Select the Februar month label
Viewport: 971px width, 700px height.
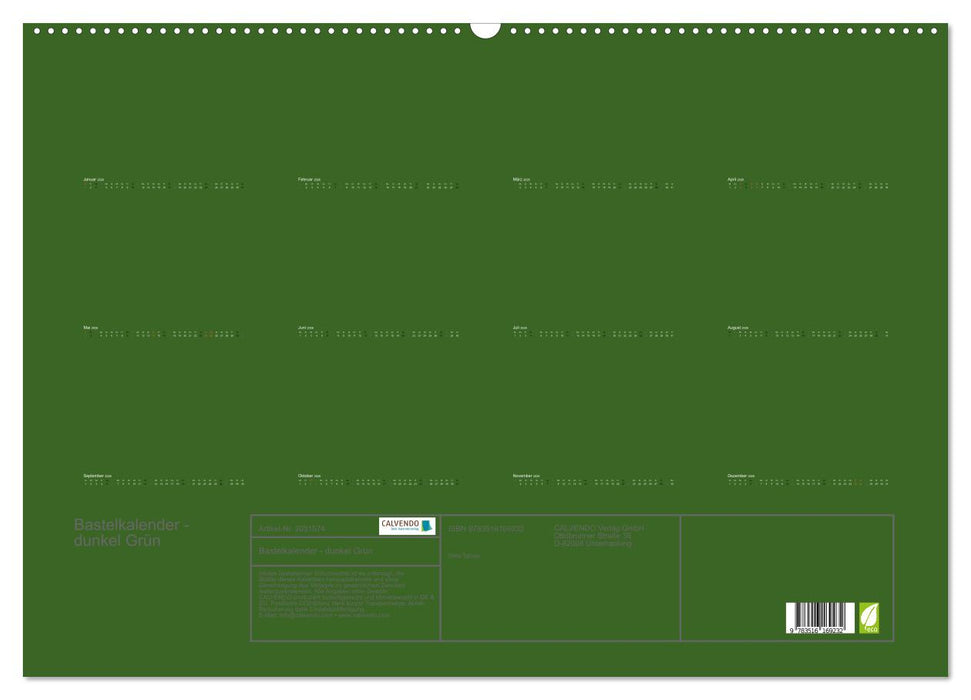(x=307, y=179)
